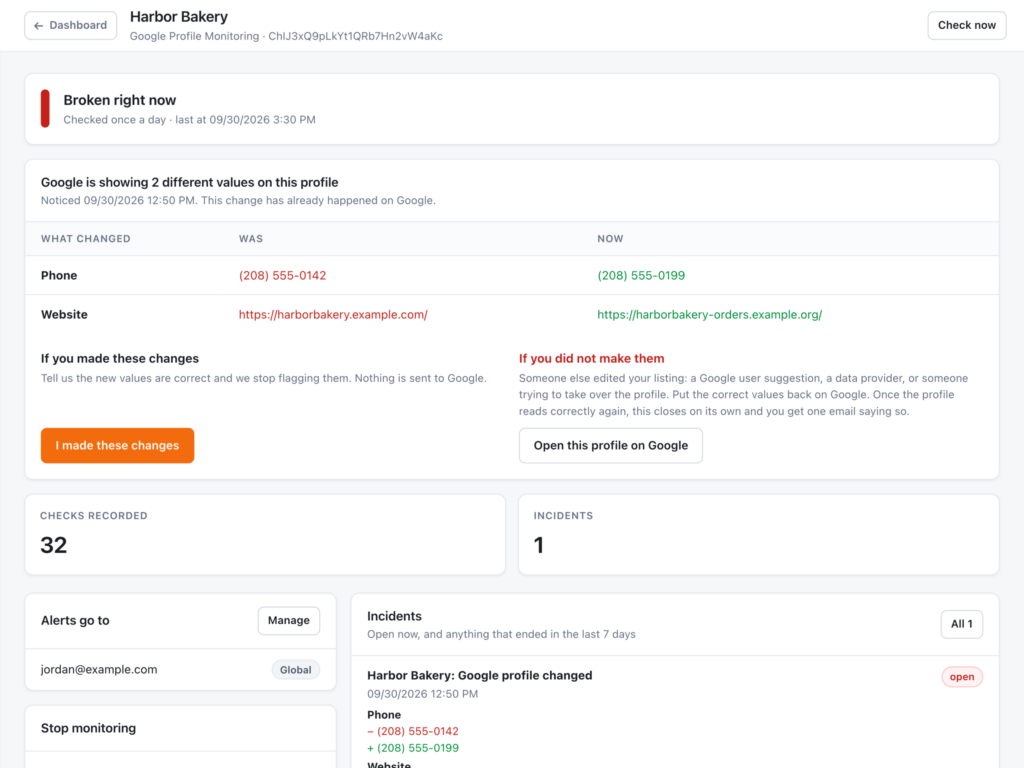The width and height of the screenshot is (1024, 768).
Task: Click the red status indicator bar
Action: [x=45, y=108]
